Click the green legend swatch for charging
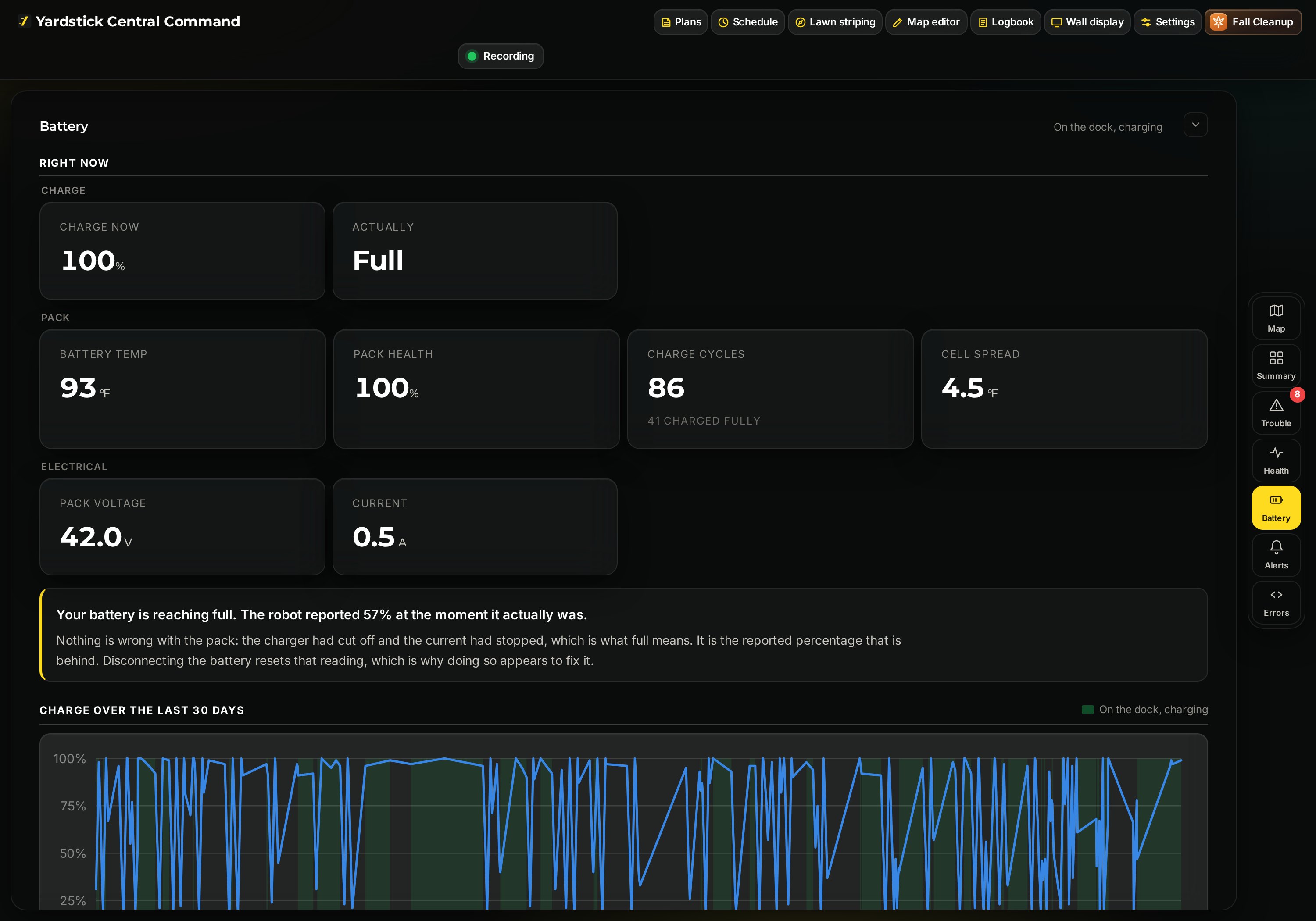The width and height of the screenshot is (1316, 921). point(1087,710)
